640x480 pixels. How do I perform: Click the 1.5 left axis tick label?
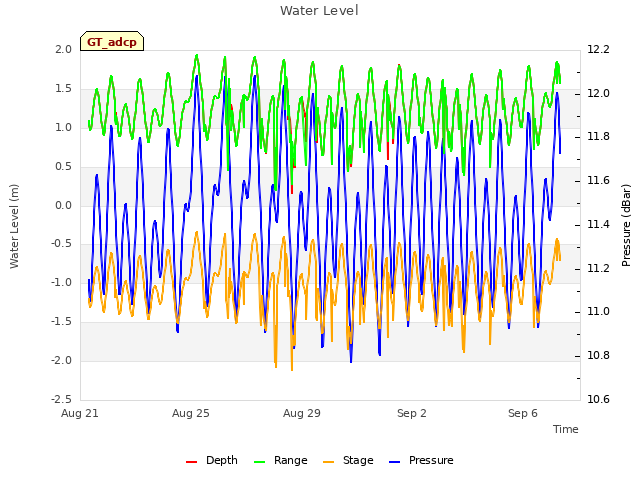64,89
